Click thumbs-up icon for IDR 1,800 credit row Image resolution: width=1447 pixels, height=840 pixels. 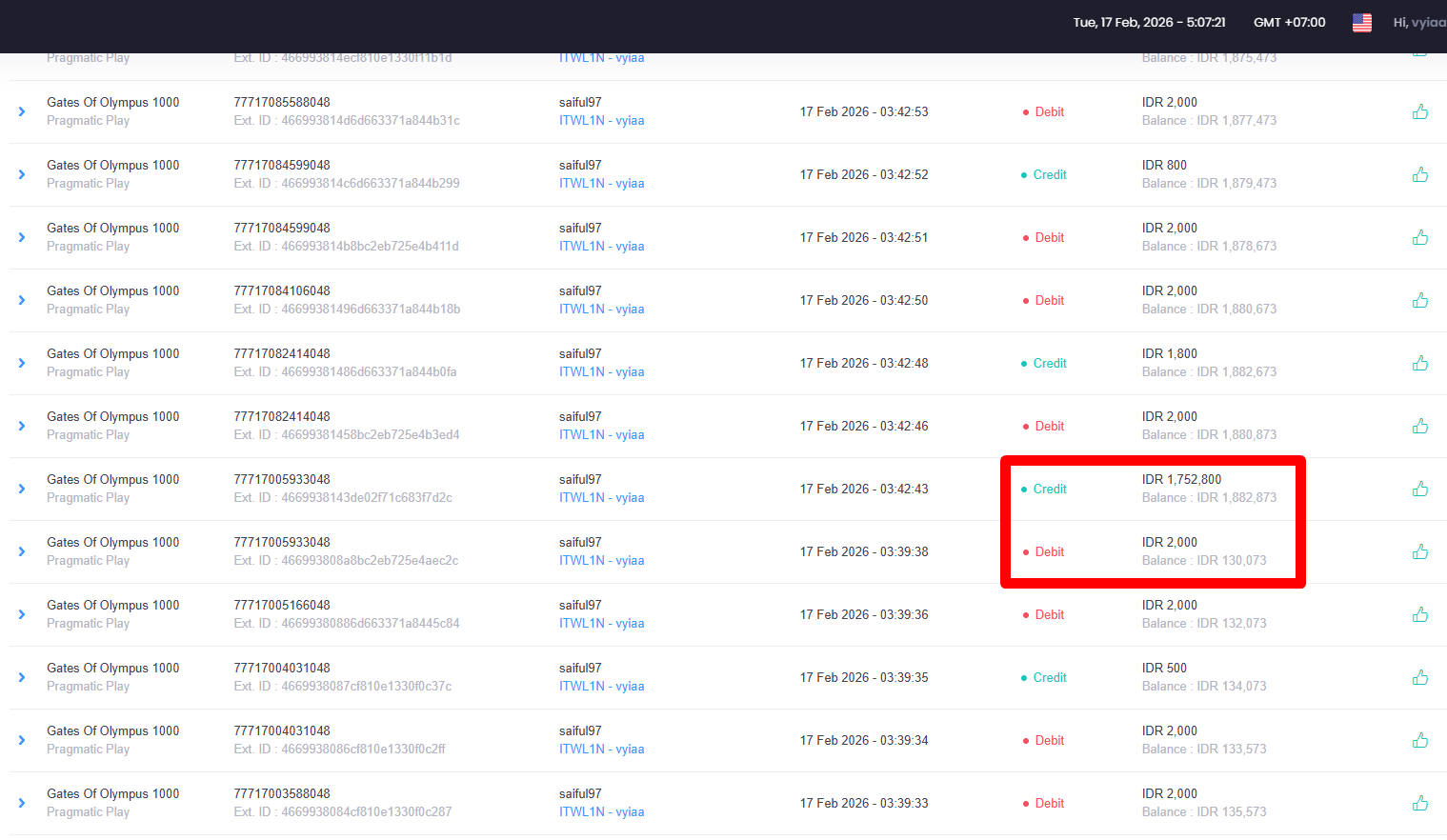pyautogui.click(x=1419, y=363)
